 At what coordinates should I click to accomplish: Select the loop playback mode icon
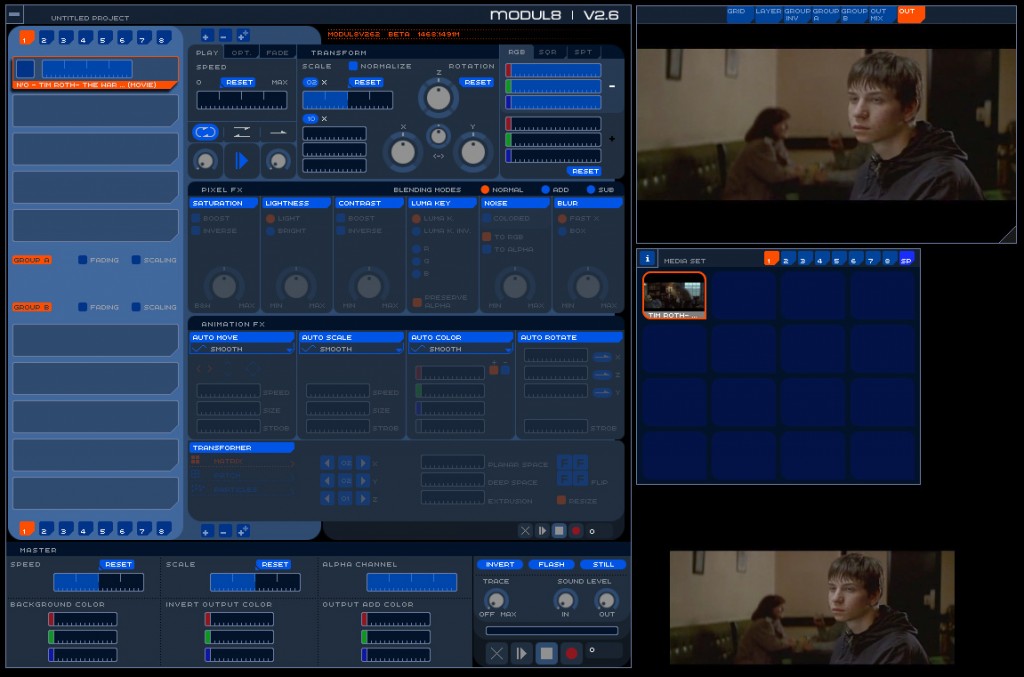point(205,133)
